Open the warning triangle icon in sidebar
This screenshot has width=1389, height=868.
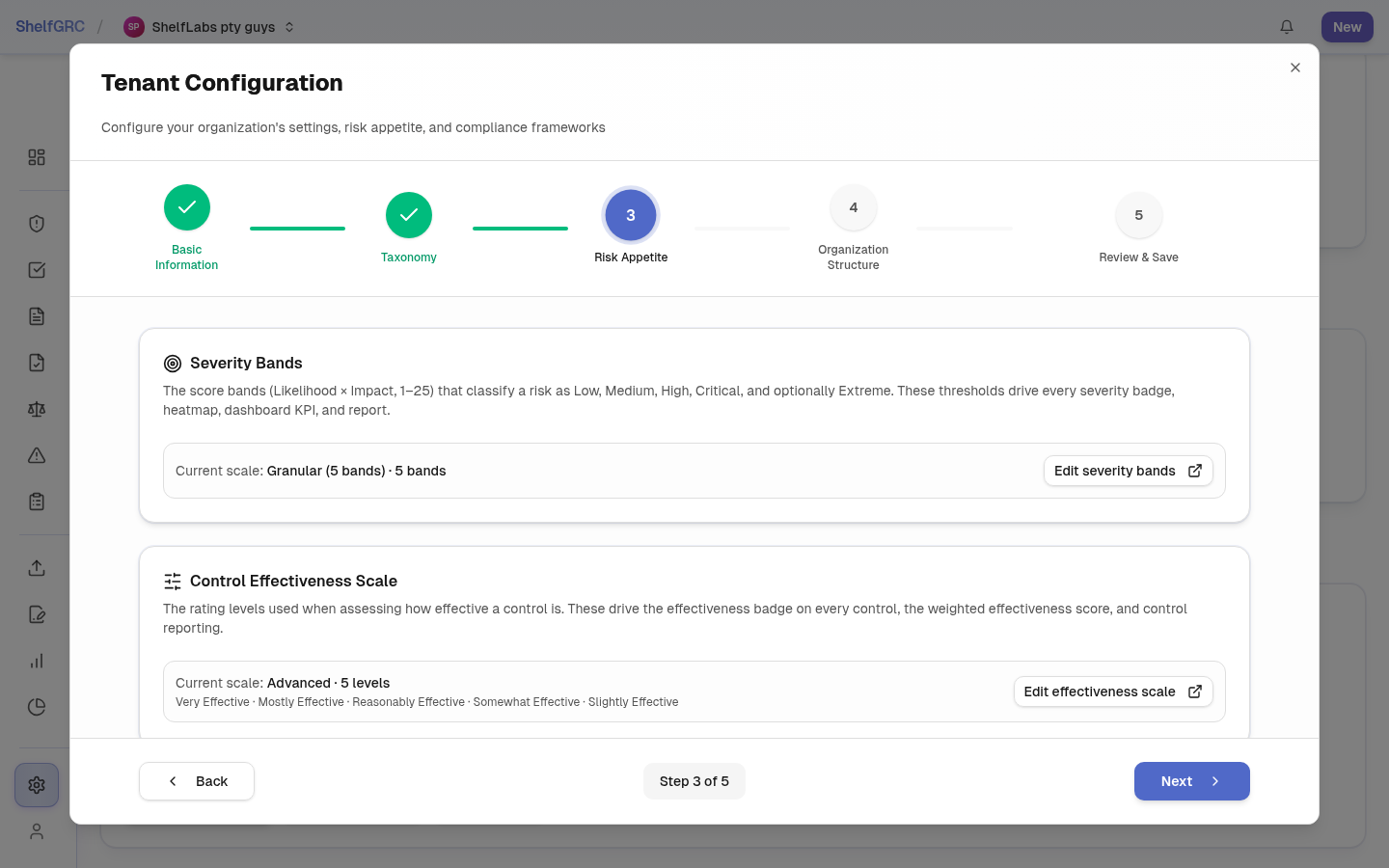tap(37, 455)
